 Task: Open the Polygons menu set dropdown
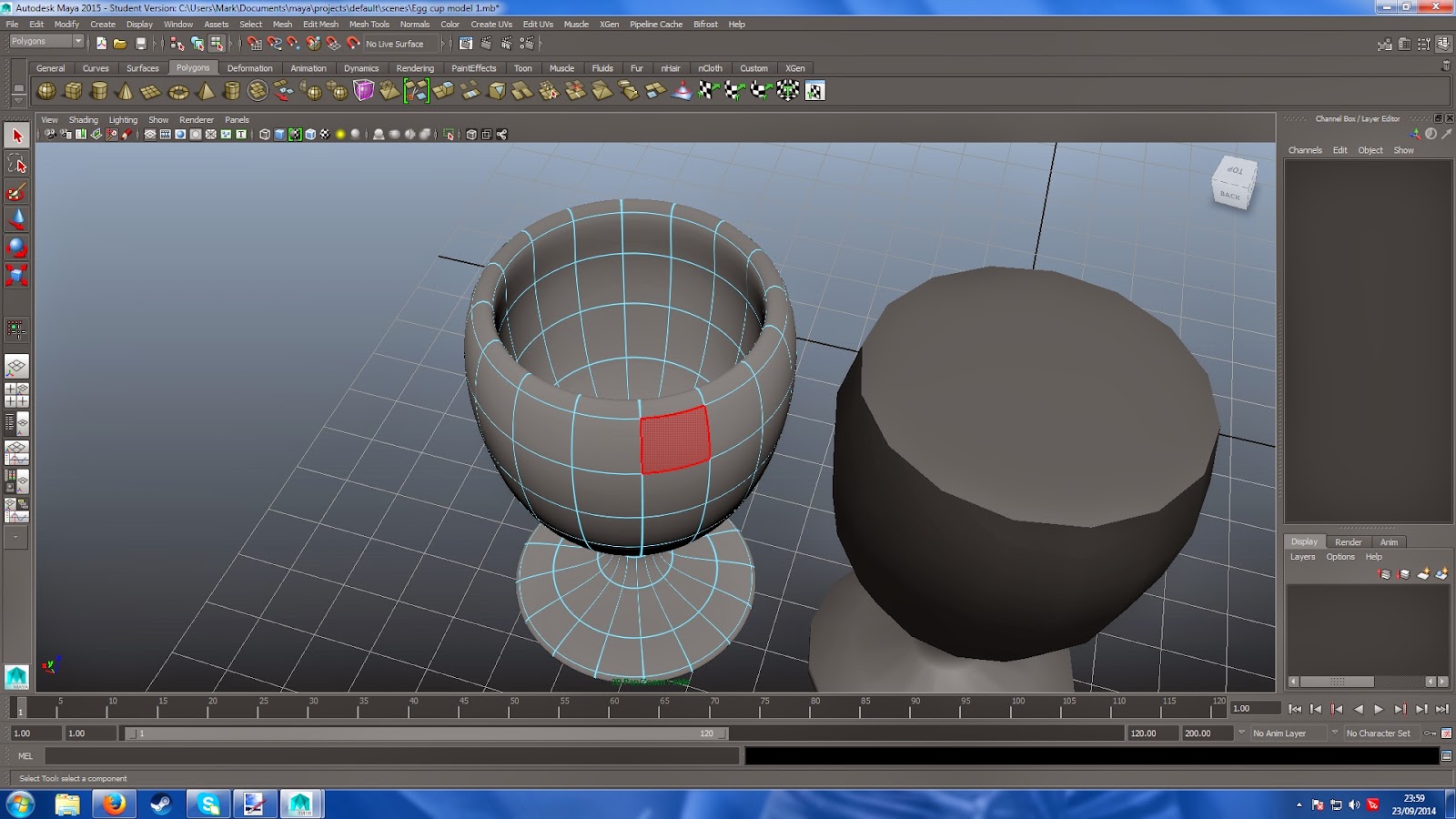(x=45, y=42)
